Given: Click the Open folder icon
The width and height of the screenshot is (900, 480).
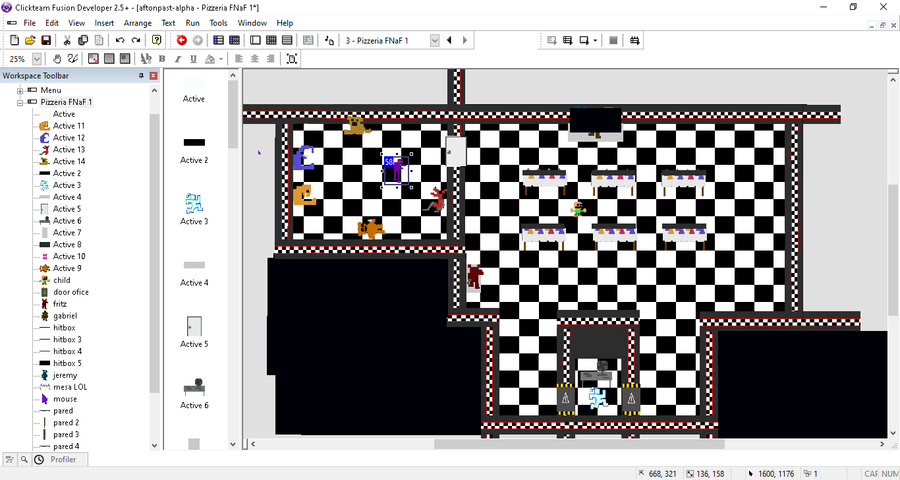Looking at the screenshot, I should pos(30,40).
